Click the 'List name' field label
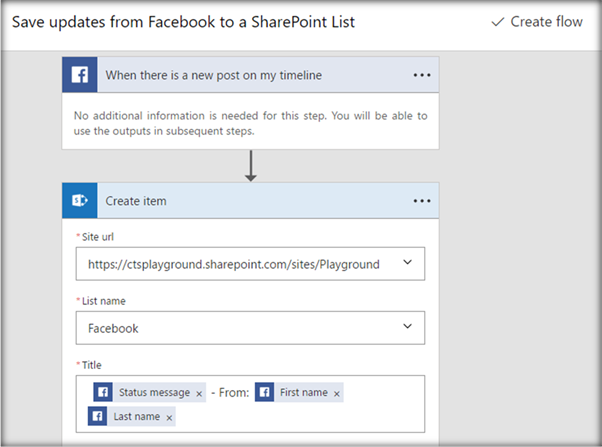 click(104, 301)
